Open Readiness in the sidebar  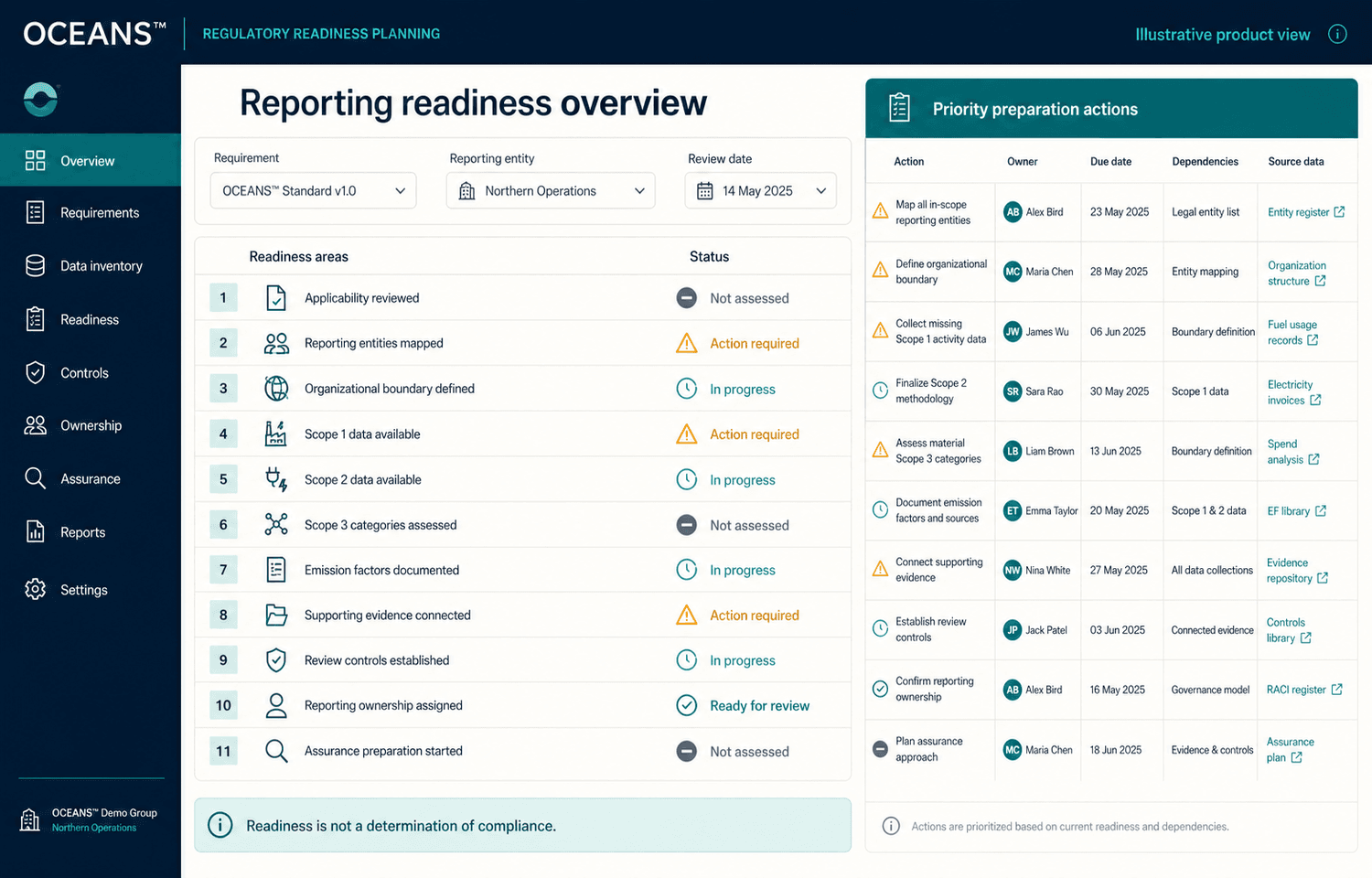click(x=91, y=319)
